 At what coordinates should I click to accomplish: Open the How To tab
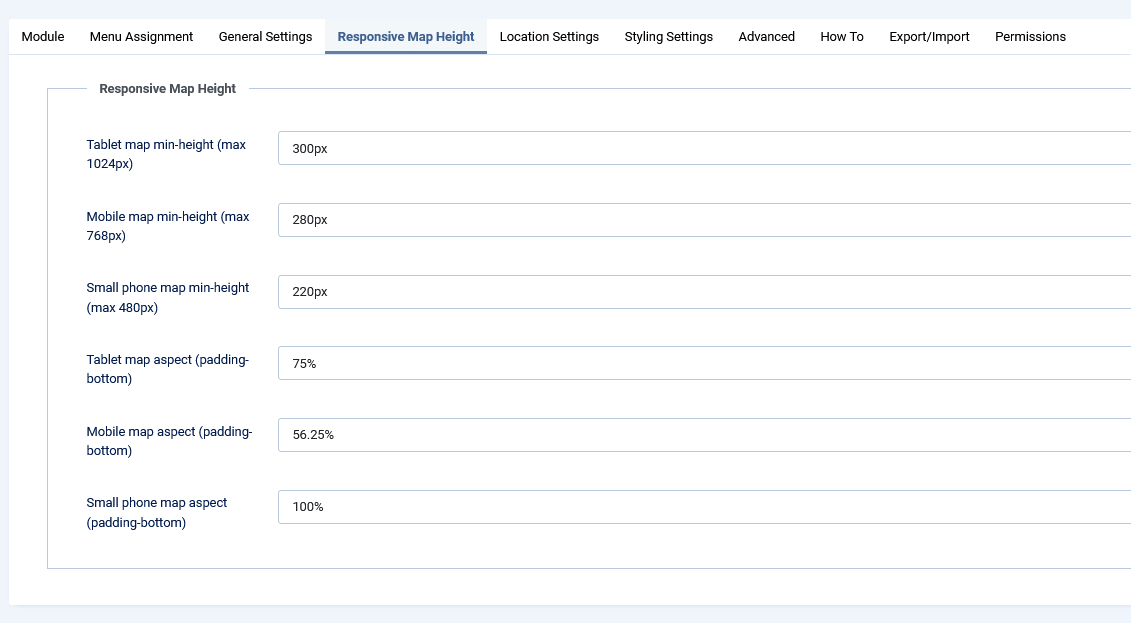(x=841, y=37)
